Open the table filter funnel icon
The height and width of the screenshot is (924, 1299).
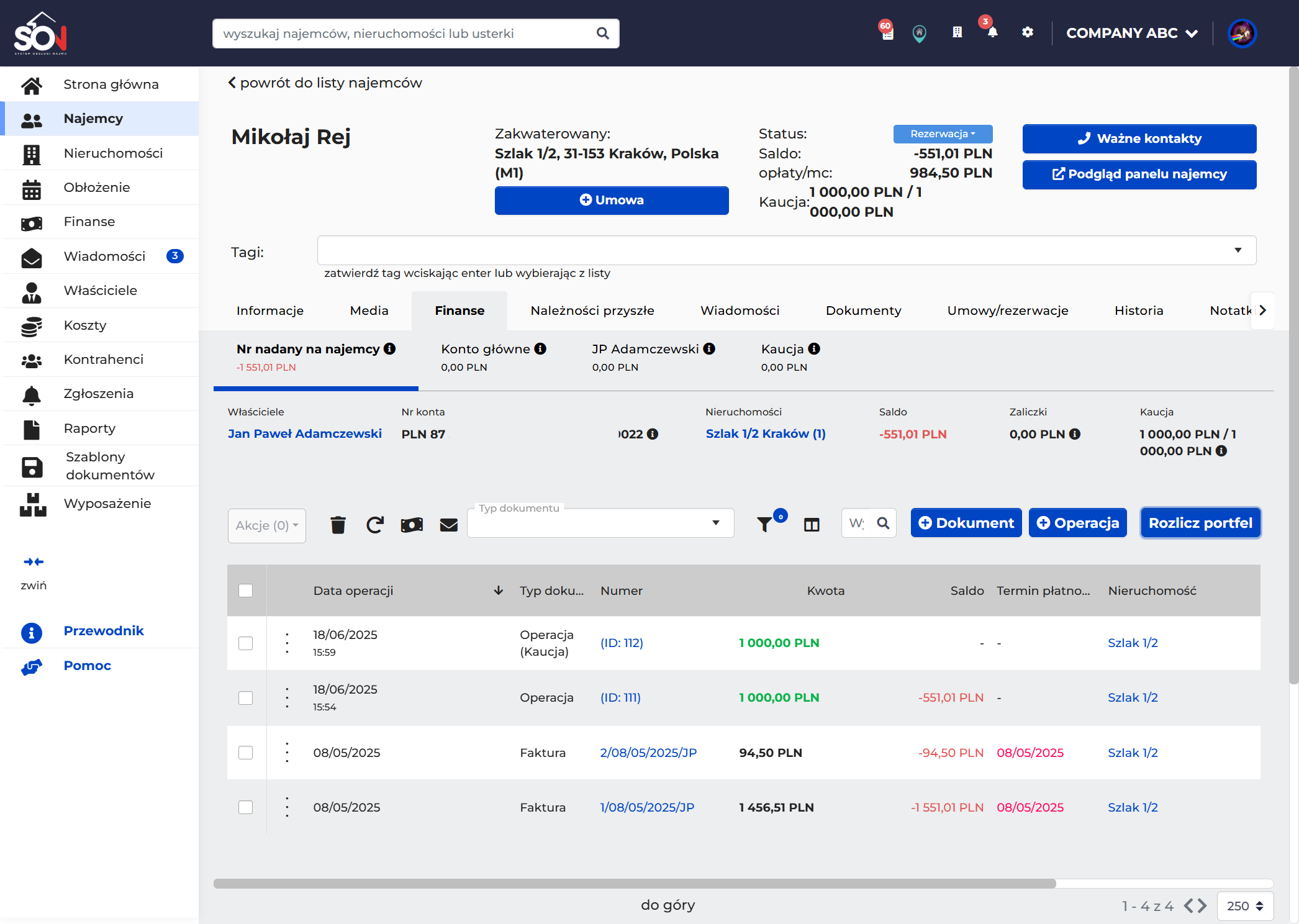click(x=765, y=525)
